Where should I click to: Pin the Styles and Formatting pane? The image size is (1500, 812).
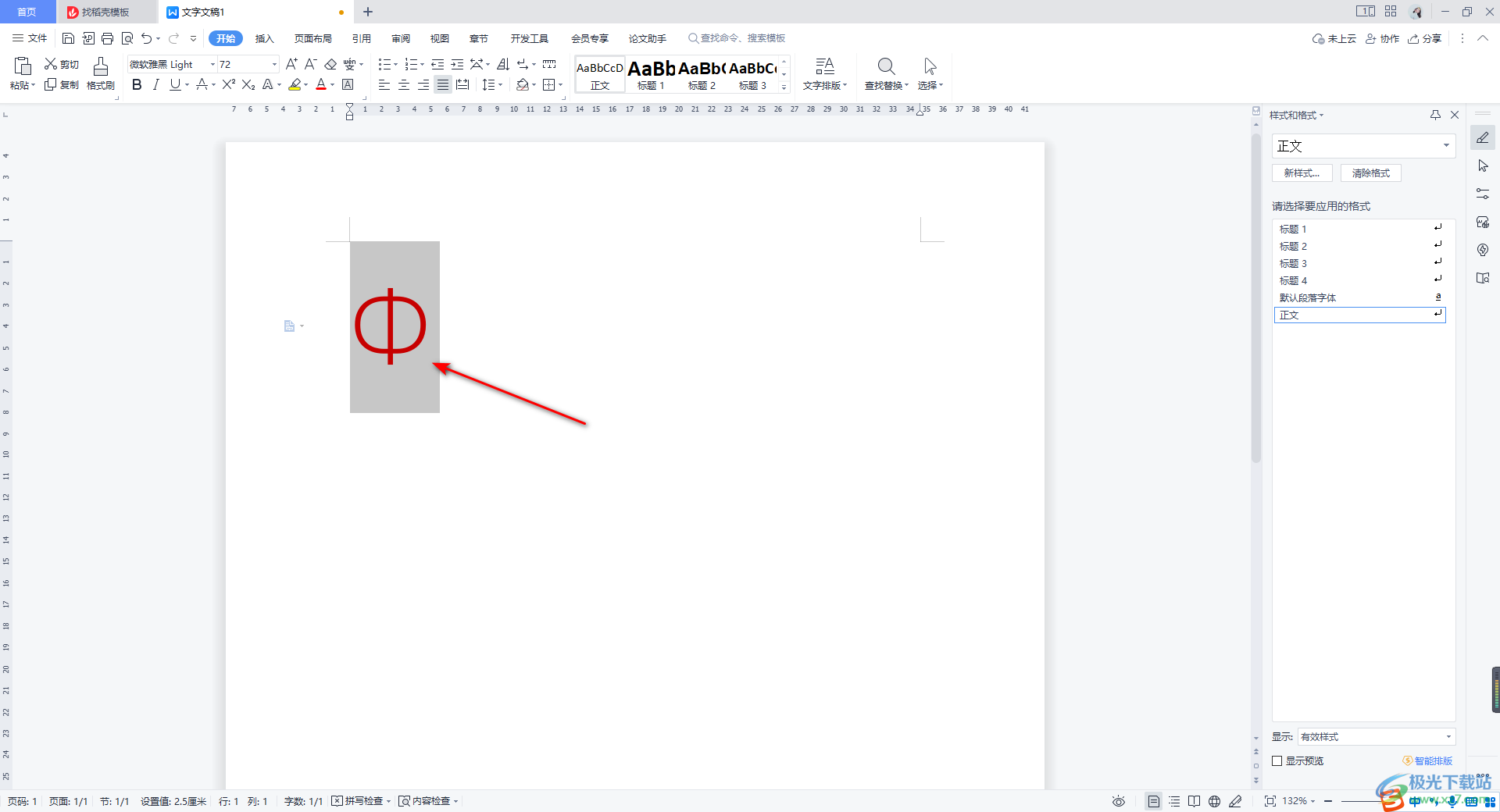[1435, 115]
